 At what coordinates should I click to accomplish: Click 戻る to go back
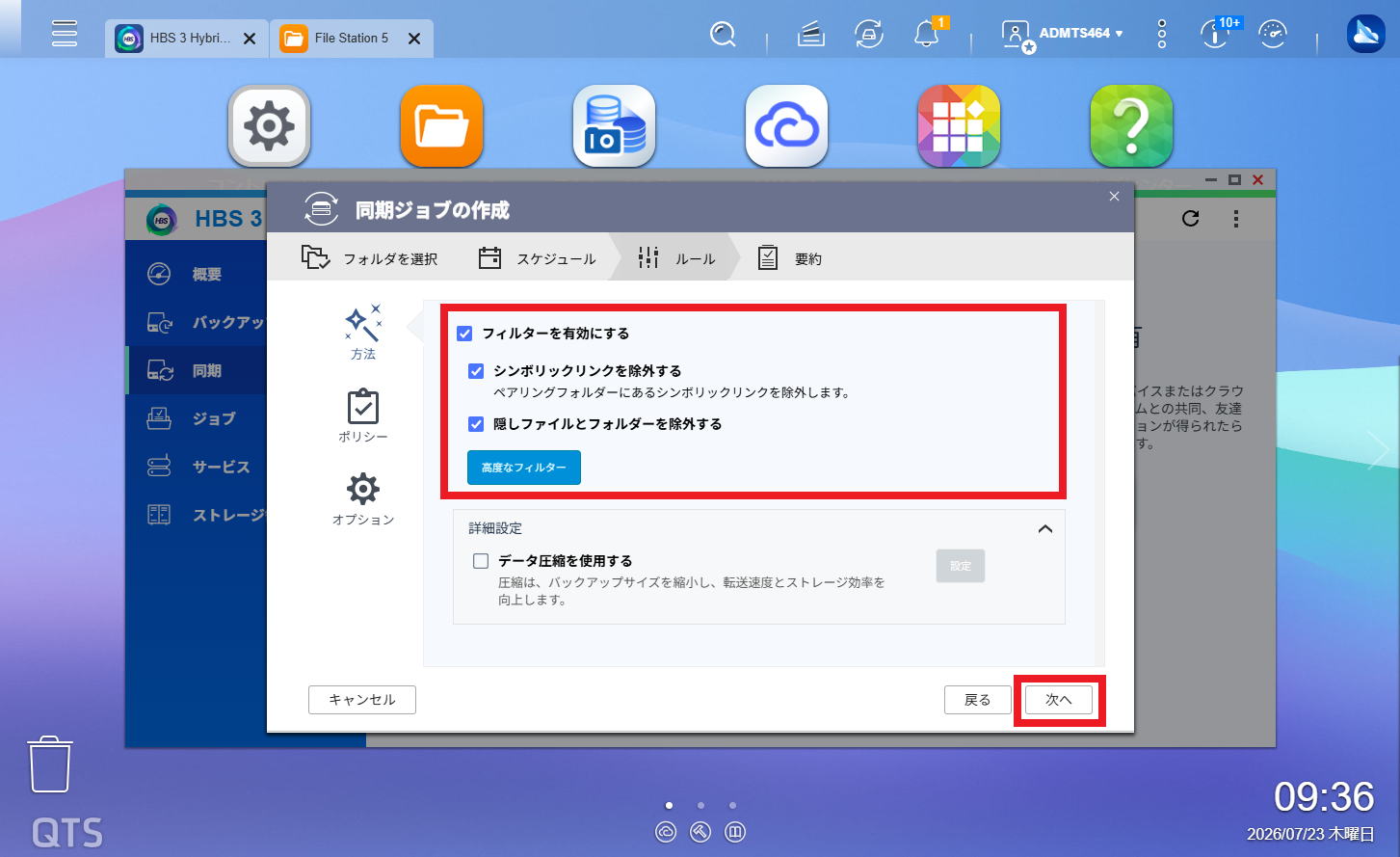[x=978, y=700]
